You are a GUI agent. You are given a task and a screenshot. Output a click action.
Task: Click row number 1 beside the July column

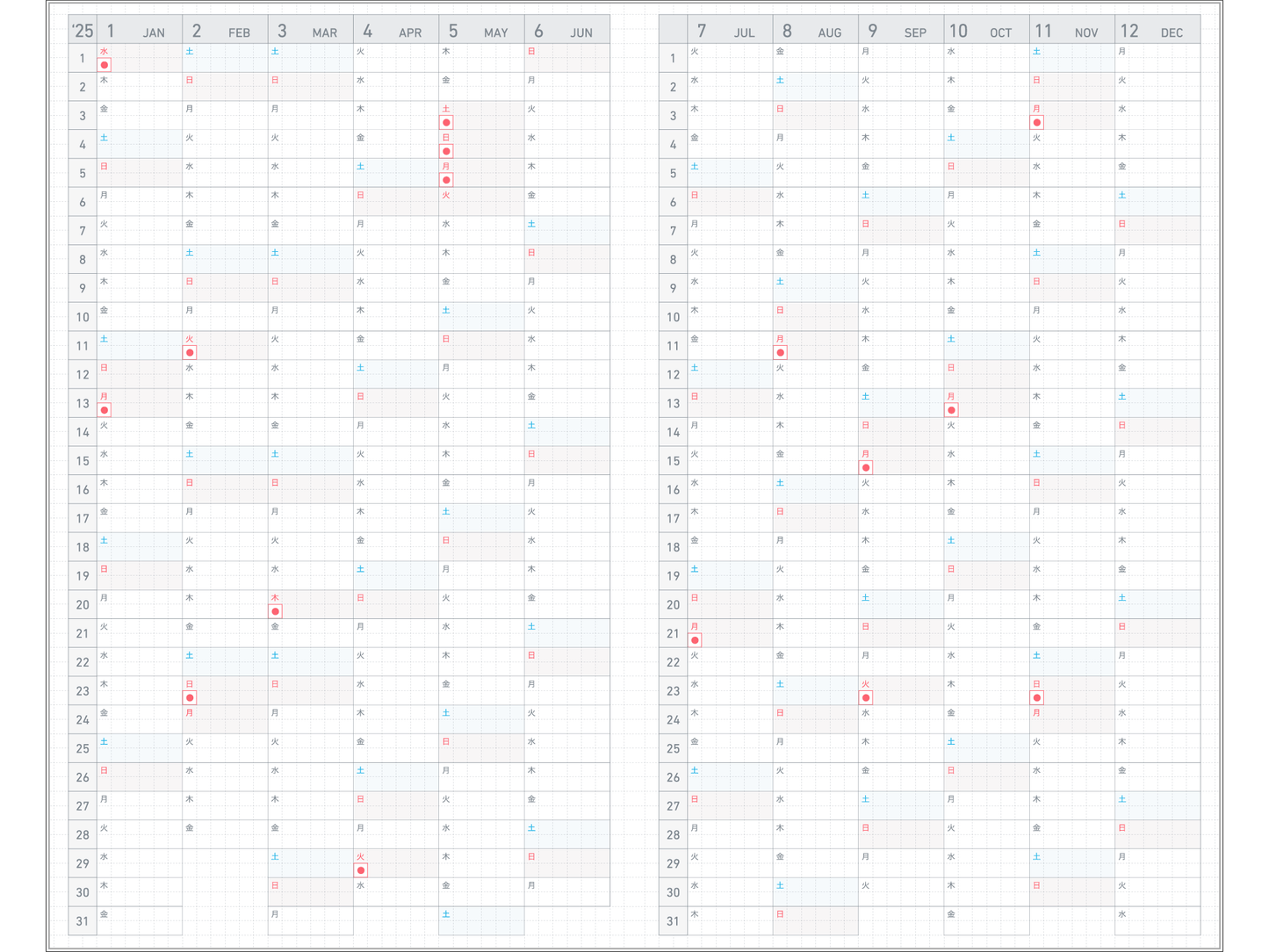point(673,58)
